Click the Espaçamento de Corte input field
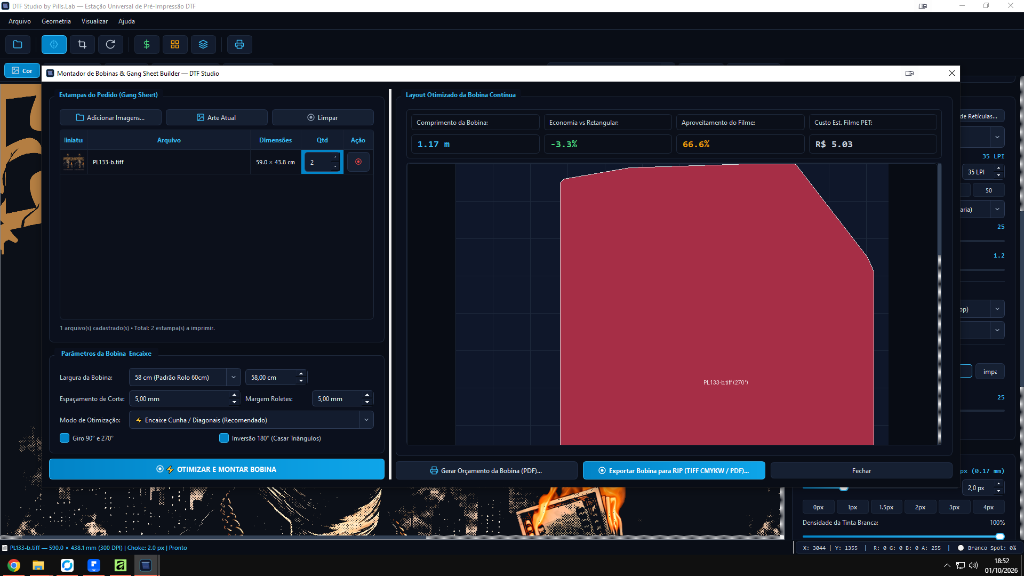The width and height of the screenshot is (1024, 576). click(x=184, y=398)
